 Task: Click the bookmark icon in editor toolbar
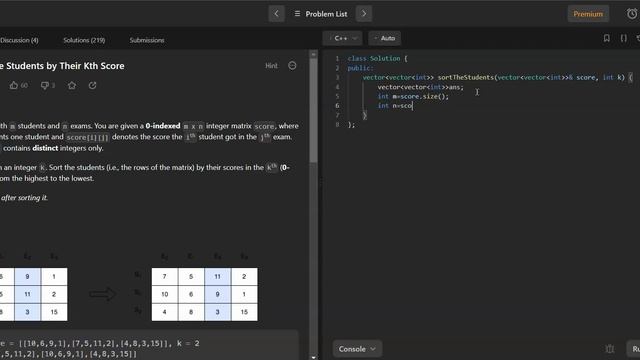[607, 38]
